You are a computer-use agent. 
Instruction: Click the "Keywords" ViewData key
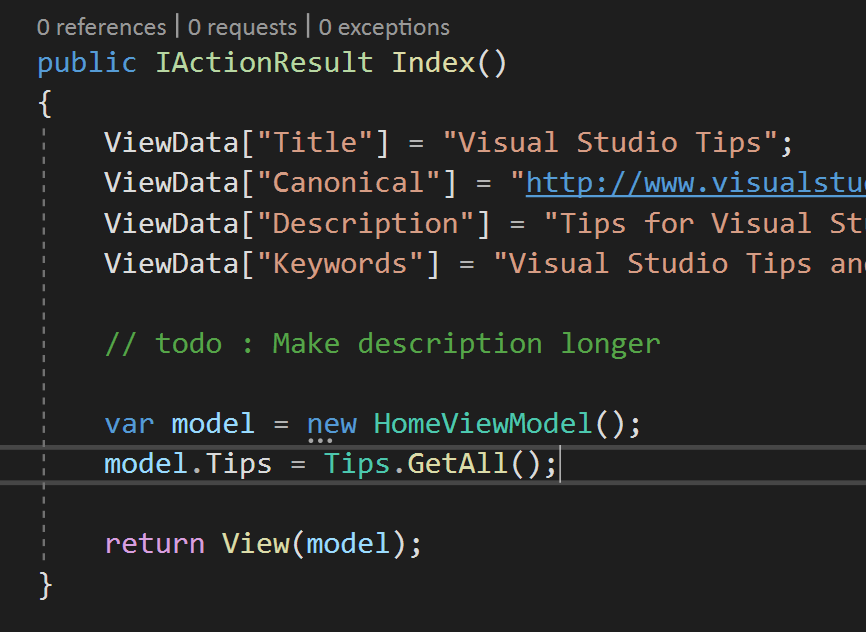(340, 264)
